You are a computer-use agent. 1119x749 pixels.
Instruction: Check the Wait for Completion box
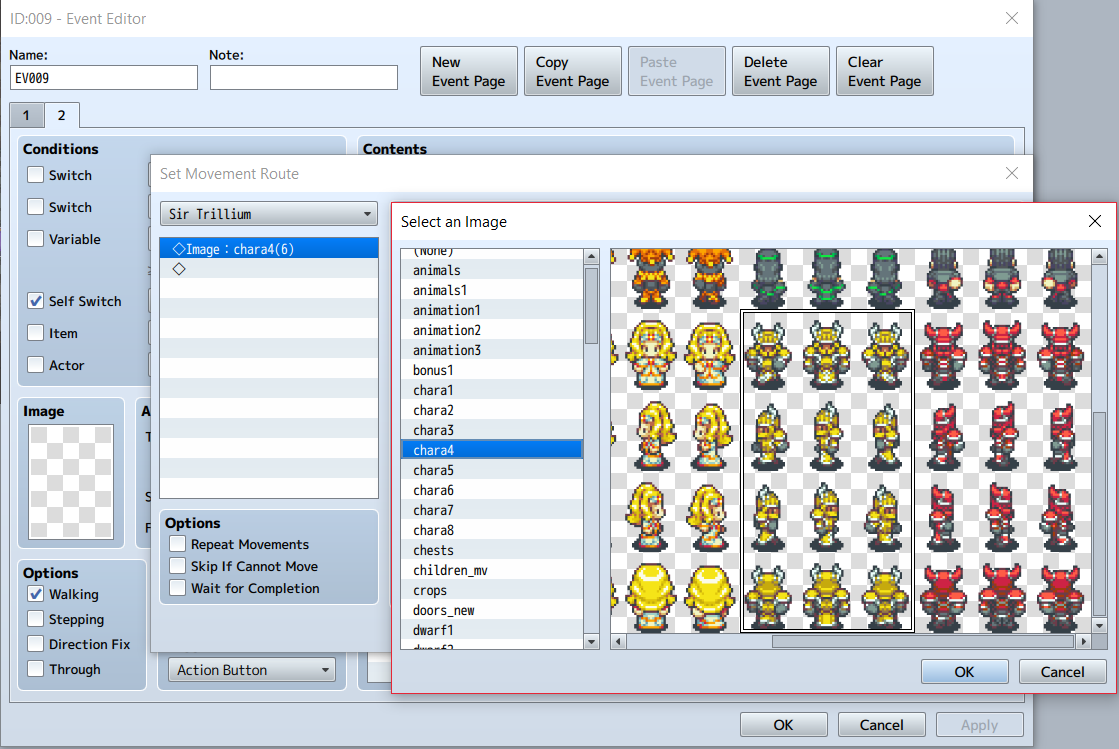pos(178,588)
